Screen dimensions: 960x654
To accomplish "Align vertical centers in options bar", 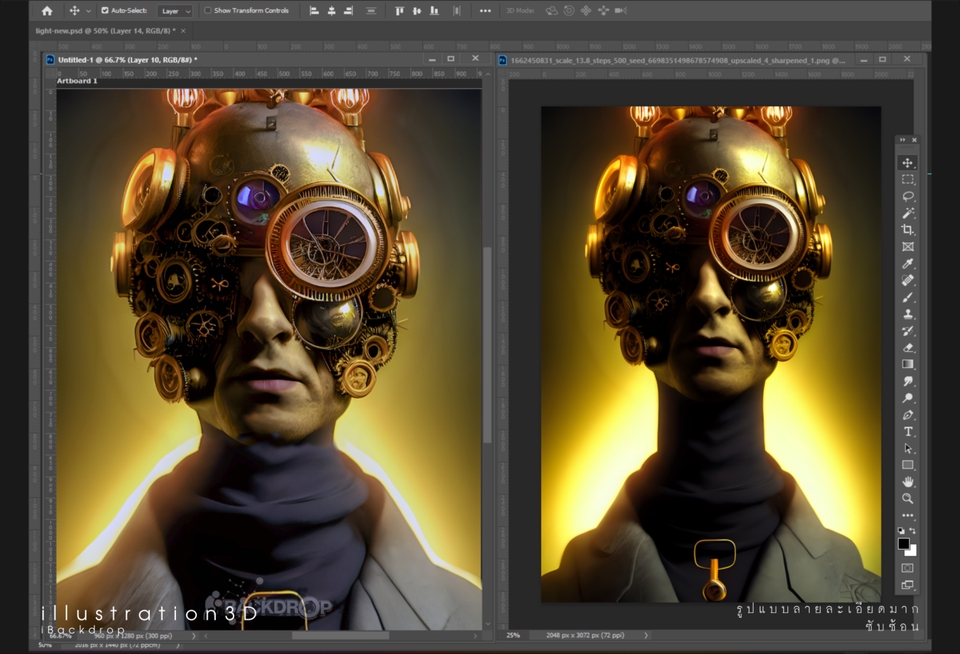I will [x=417, y=10].
